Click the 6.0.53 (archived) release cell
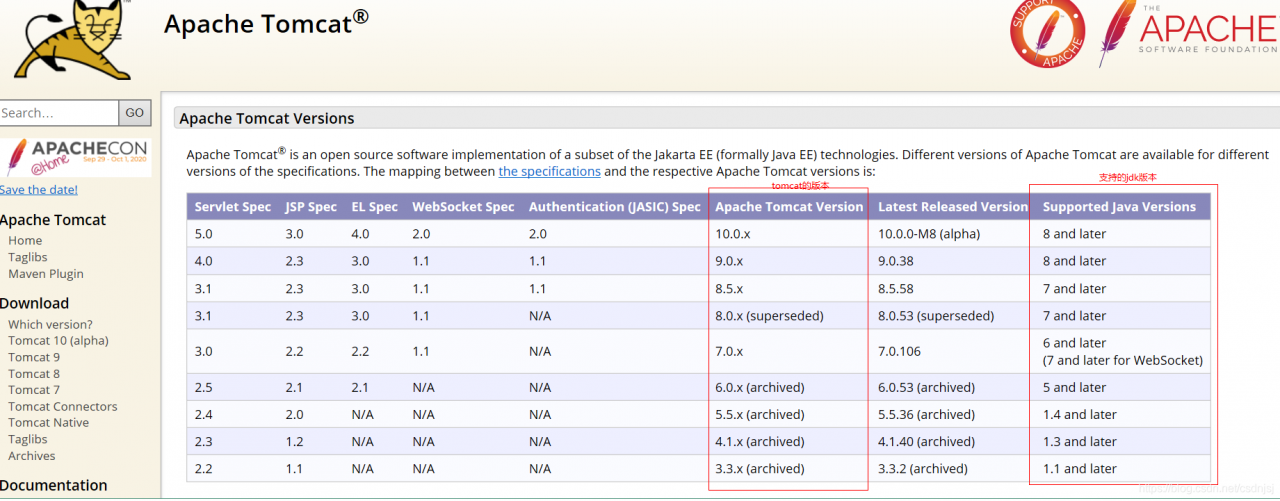 click(953, 388)
